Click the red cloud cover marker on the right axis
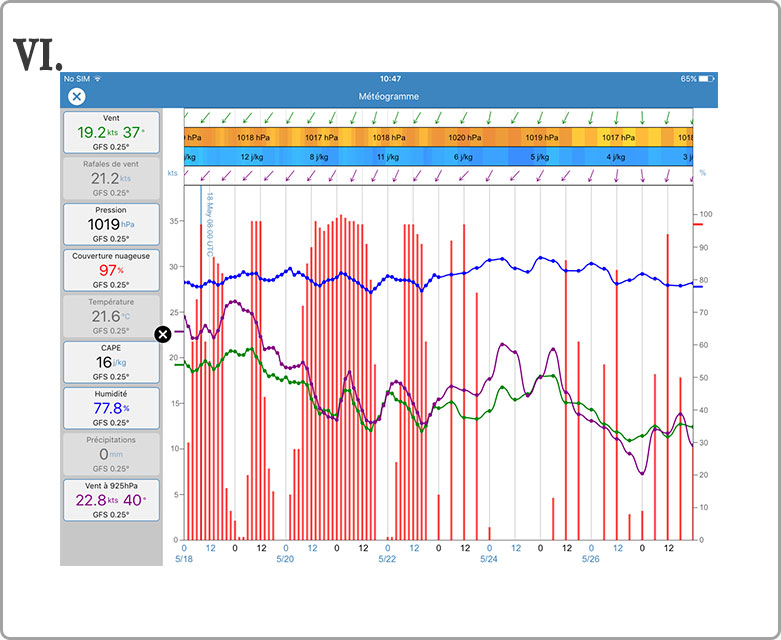The width and height of the screenshot is (781, 640). point(698,225)
